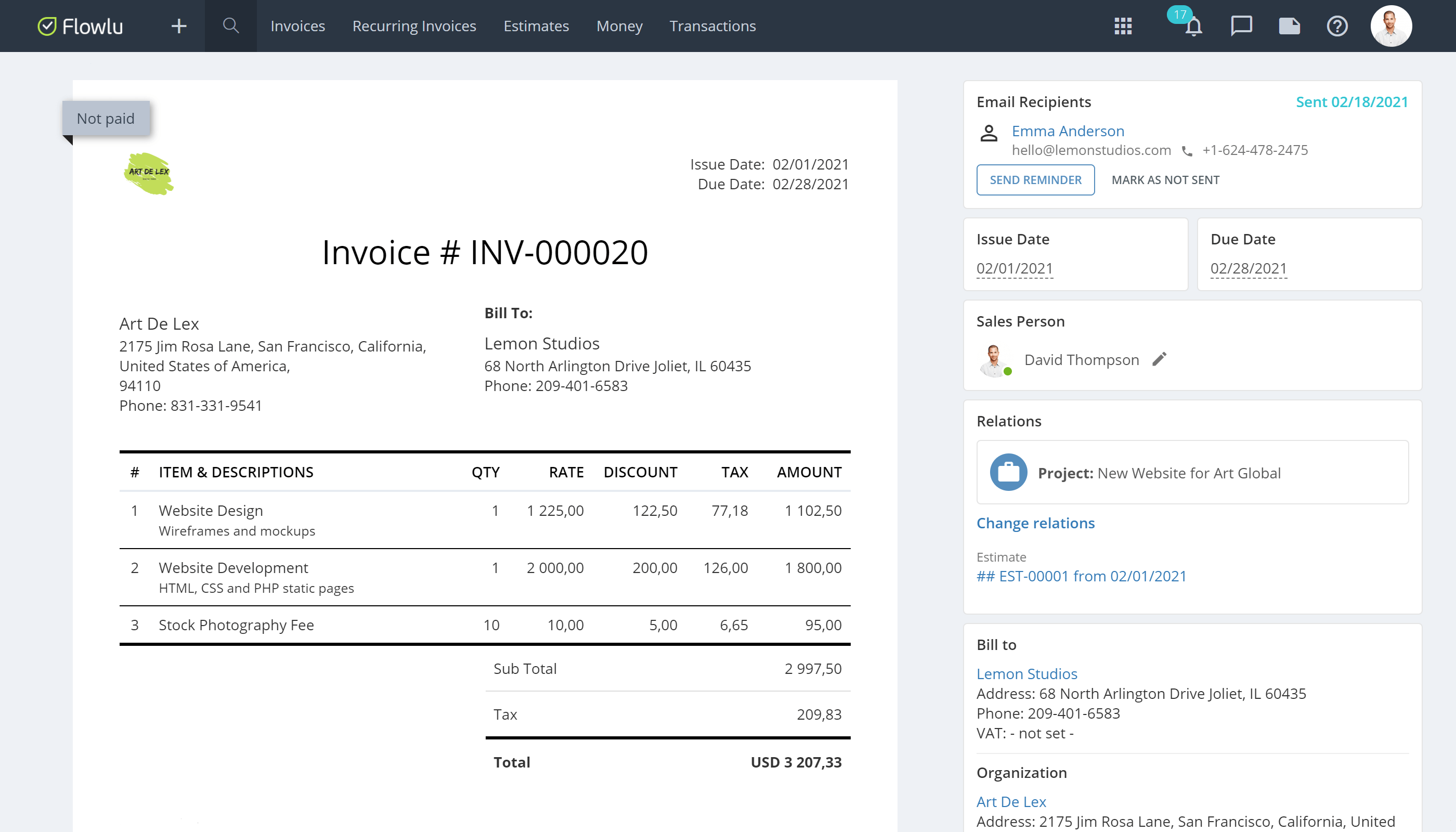Open the help icon
Screen dimensions: 1456x832
pyautogui.click(x=1337, y=25)
